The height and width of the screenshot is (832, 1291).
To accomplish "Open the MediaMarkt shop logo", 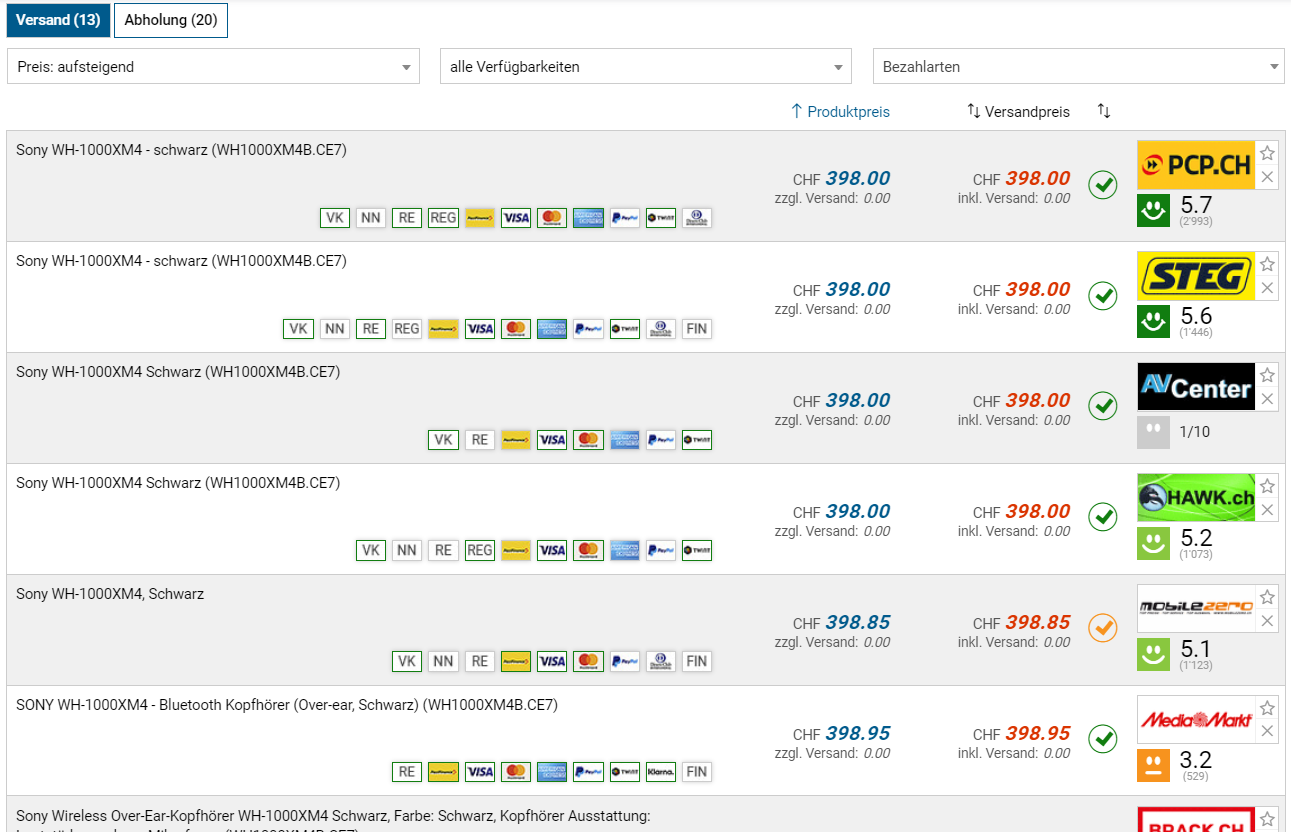I will 1196,720.
